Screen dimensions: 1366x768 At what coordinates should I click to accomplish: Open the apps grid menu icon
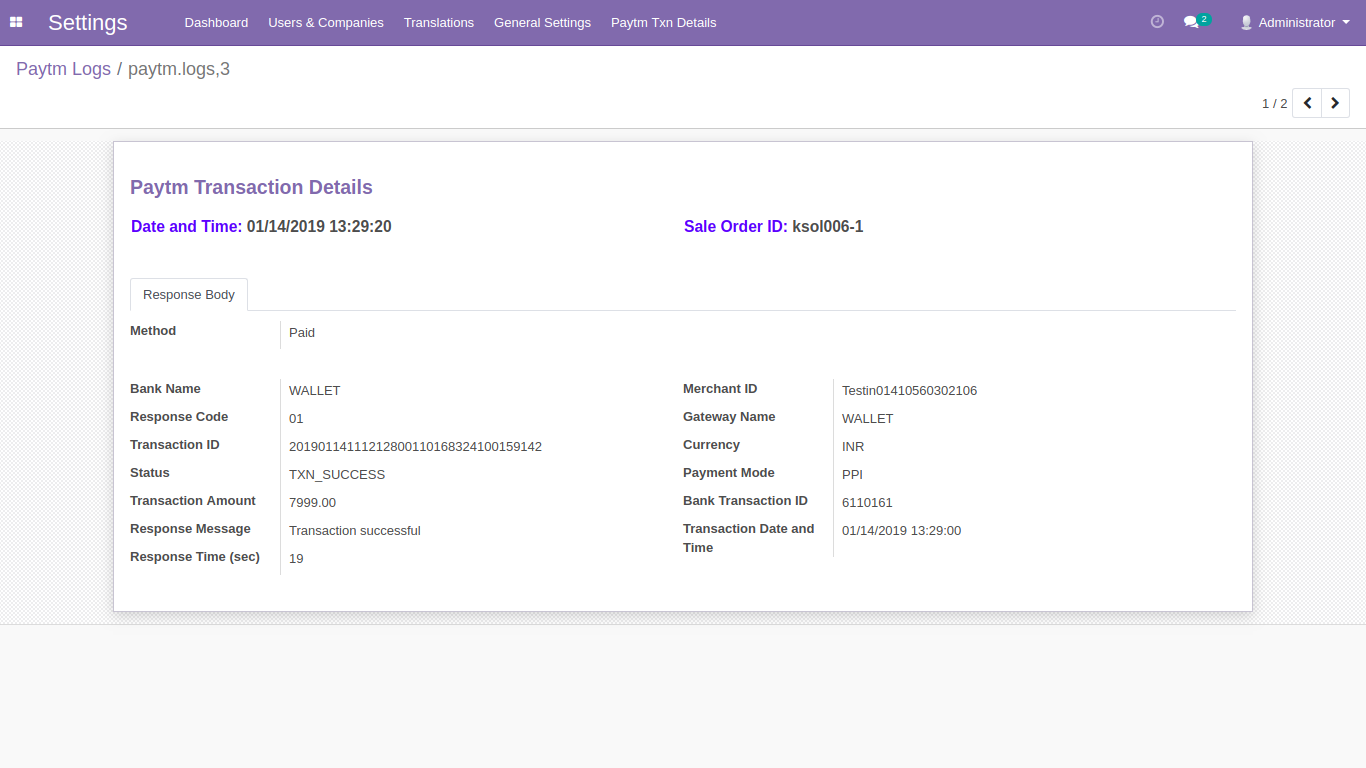(x=16, y=22)
